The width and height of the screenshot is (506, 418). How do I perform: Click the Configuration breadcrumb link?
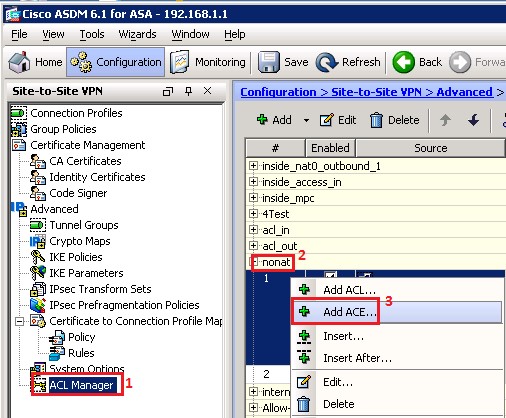(x=278, y=92)
